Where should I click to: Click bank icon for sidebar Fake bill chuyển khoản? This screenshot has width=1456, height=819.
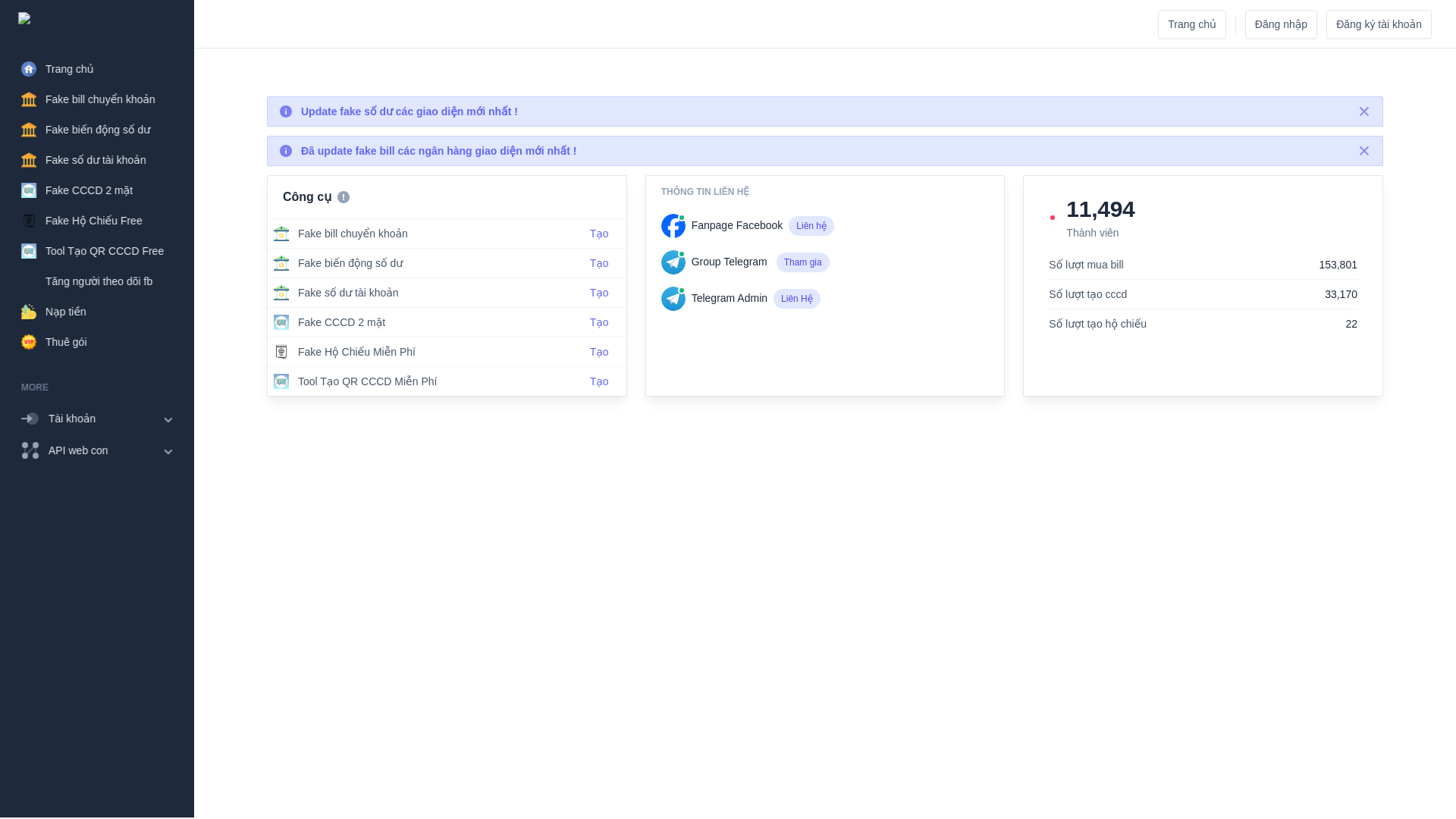click(29, 99)
